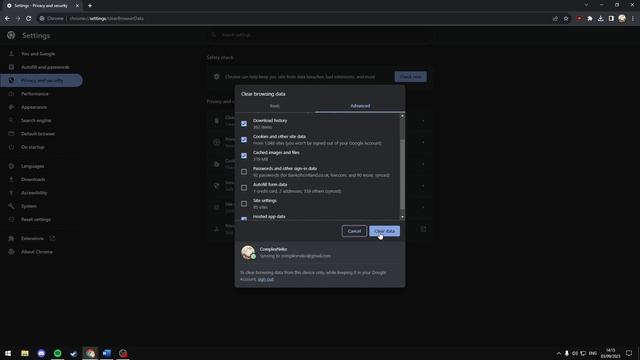The height and width of the screenshot is (360, 640).
Task: Click the dialog scrollbar up arrow
Action: pyautogui.click(x=402, y=116)
